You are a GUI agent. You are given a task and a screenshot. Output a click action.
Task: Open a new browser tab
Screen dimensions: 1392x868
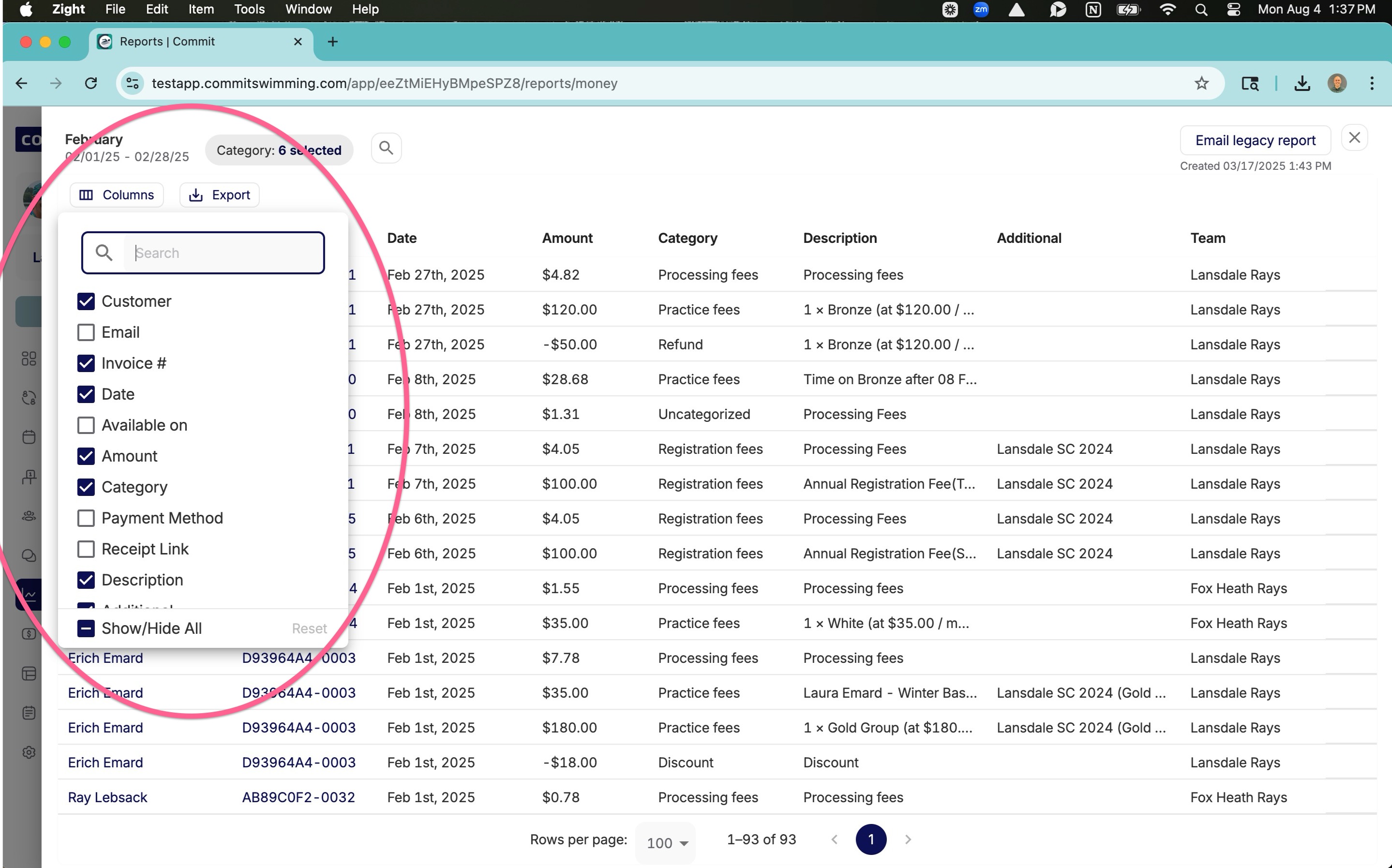tap(332, 42)
